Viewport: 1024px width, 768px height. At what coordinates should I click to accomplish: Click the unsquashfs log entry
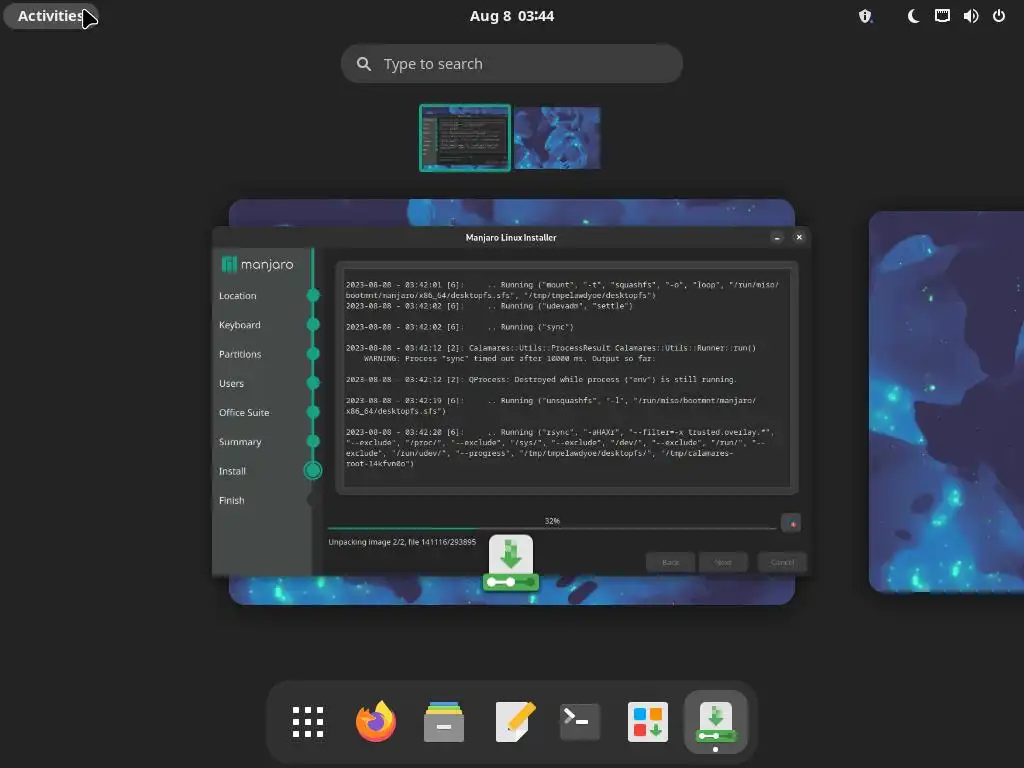click(x=551, y=406)
